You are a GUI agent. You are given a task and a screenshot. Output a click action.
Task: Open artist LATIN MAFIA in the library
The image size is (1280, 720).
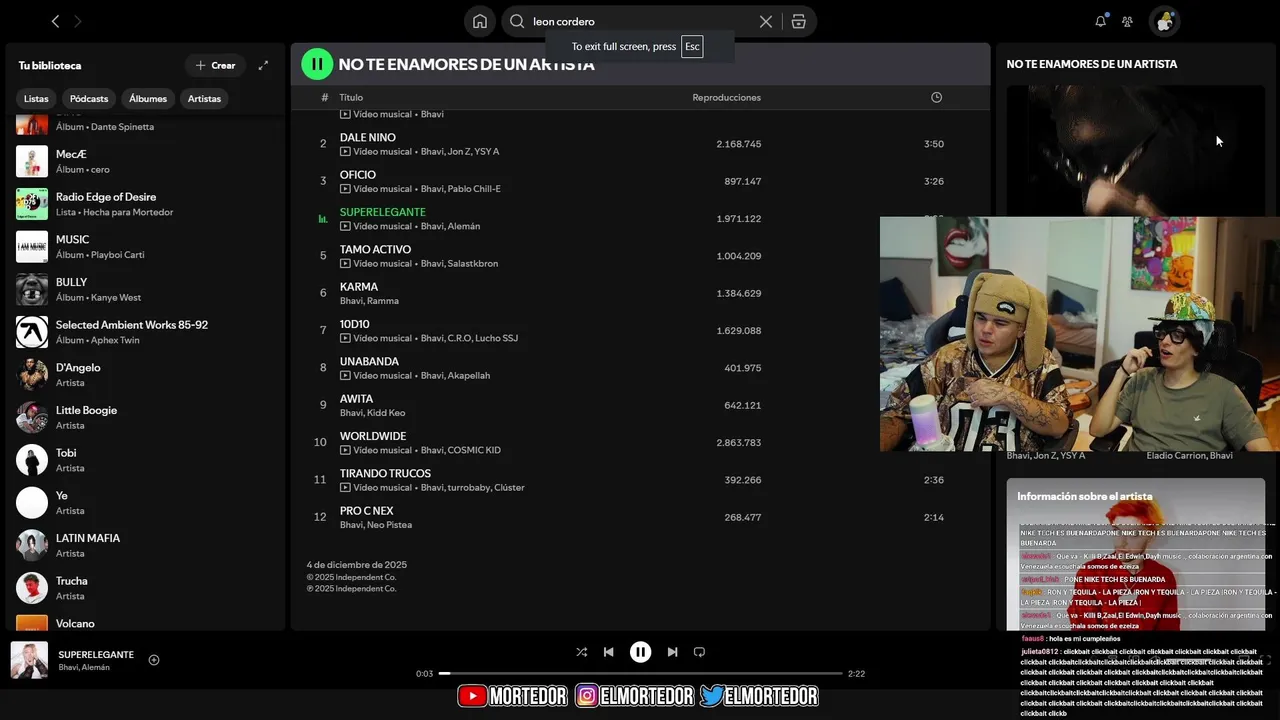coord(145,546)
